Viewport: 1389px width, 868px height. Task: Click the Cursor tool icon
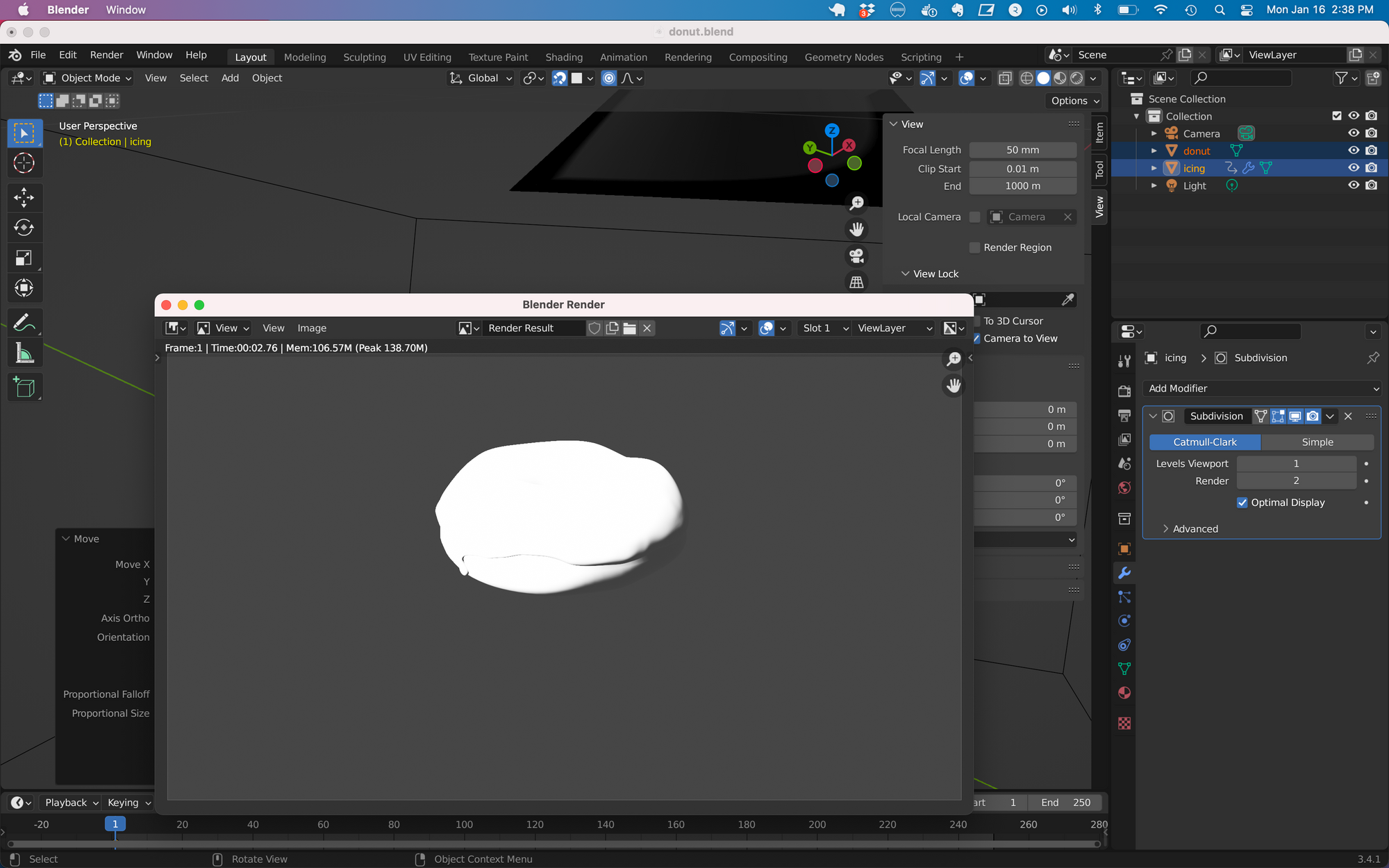coord(24,163)
